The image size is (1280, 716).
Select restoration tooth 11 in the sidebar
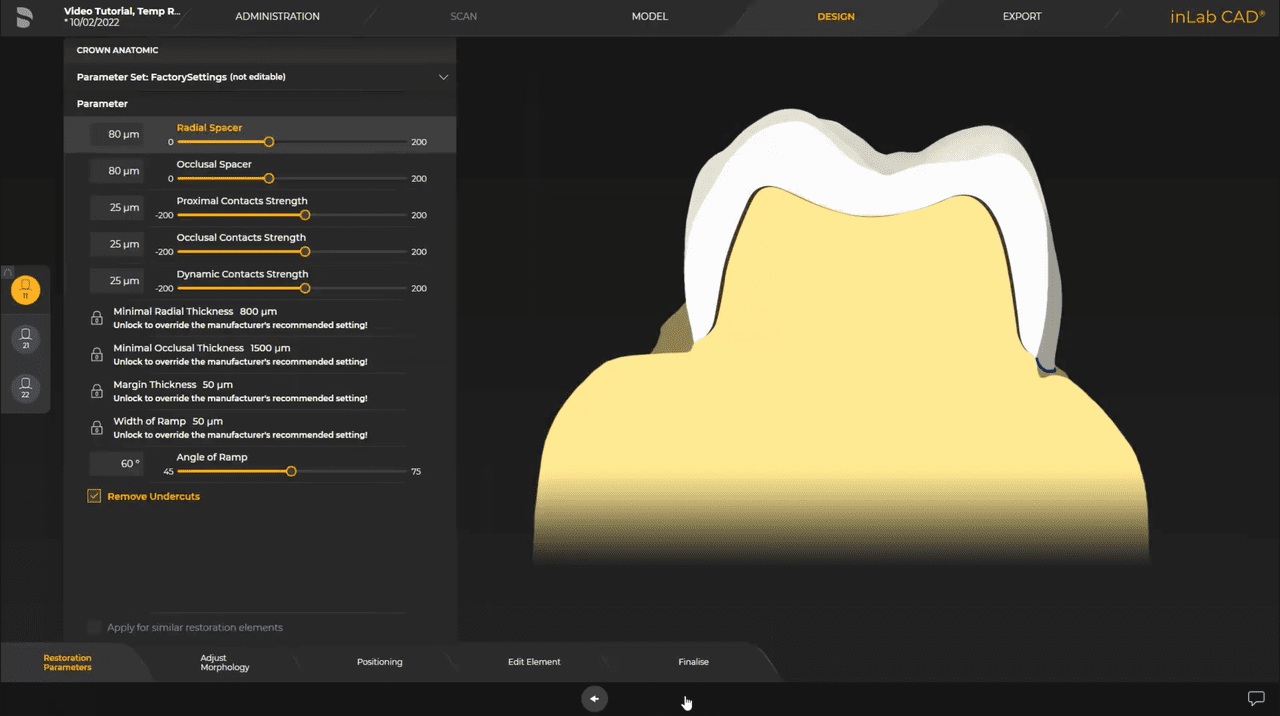(x=25, y=290)
